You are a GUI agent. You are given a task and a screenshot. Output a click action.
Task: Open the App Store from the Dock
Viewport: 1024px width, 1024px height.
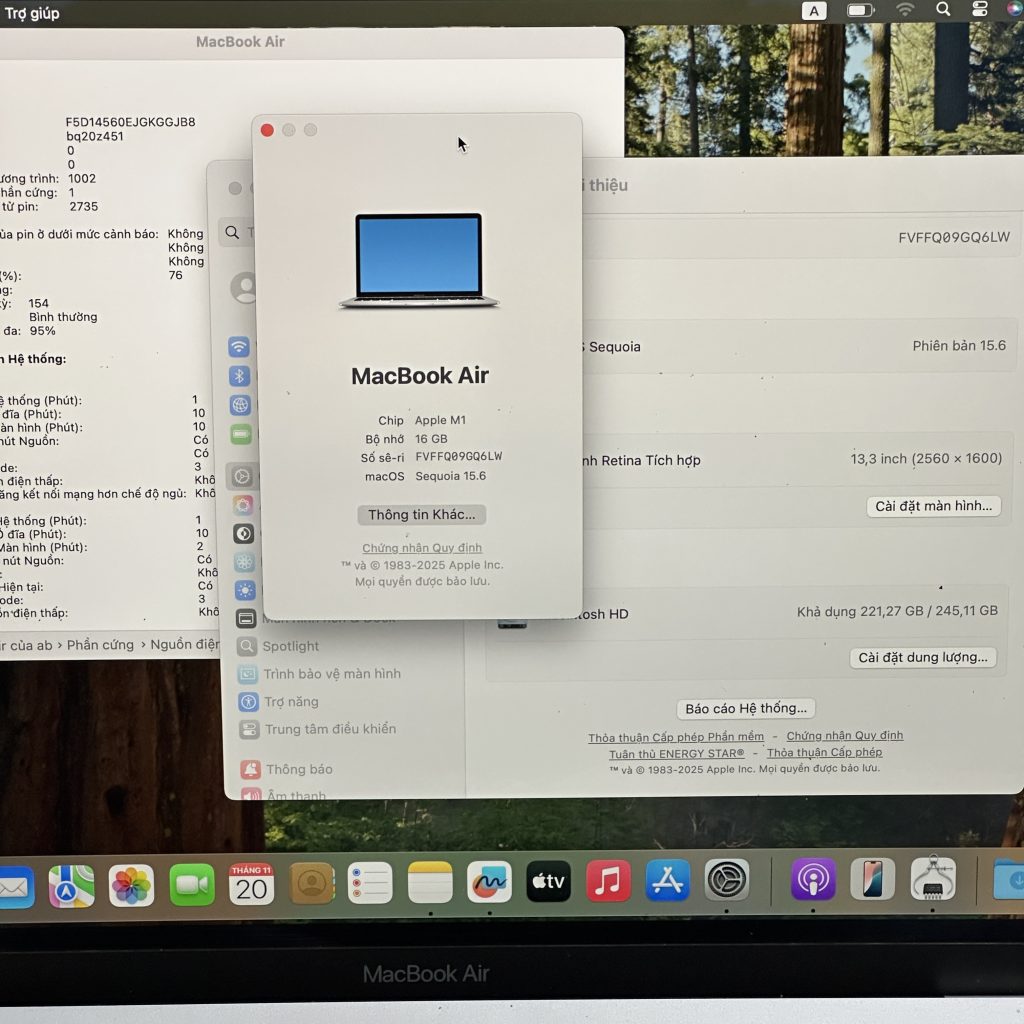(x=668, y=882)
